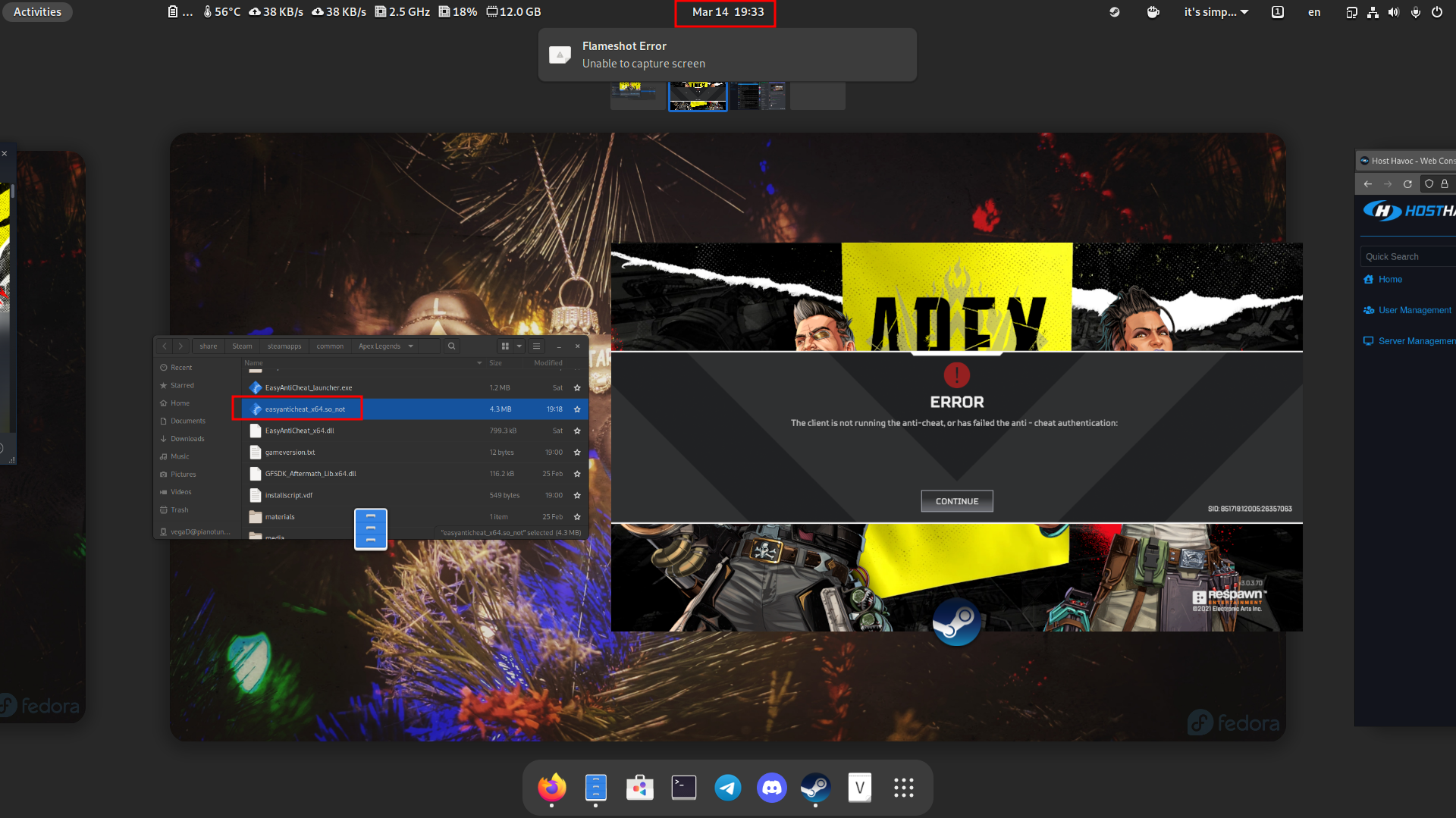The image size is (1456, 818).
Task: Sort files by the Size column
Action: pos(495,363)
